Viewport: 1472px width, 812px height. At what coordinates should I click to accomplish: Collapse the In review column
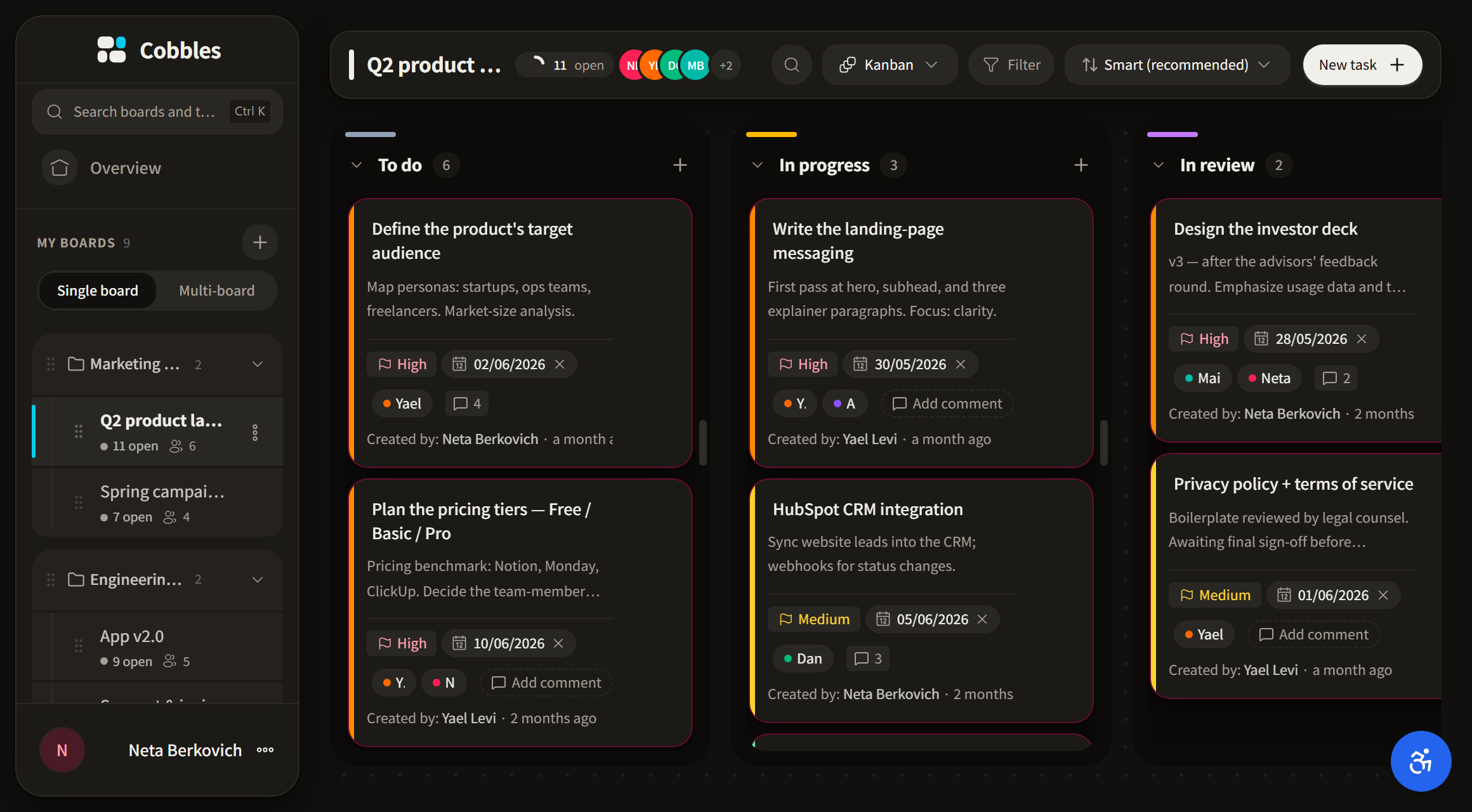(x=1159, y=165)
